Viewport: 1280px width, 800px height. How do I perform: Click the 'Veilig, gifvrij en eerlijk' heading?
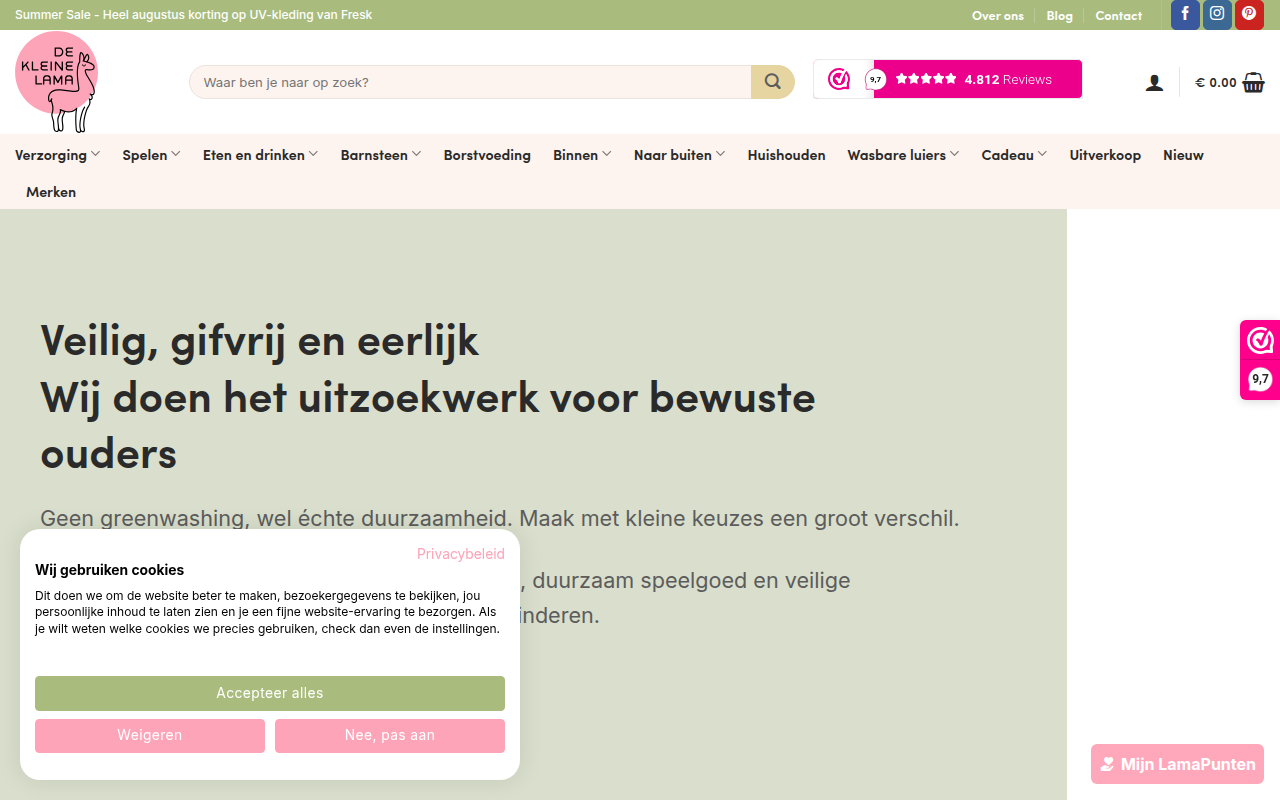pyautogui.click(x=260, y=340)
